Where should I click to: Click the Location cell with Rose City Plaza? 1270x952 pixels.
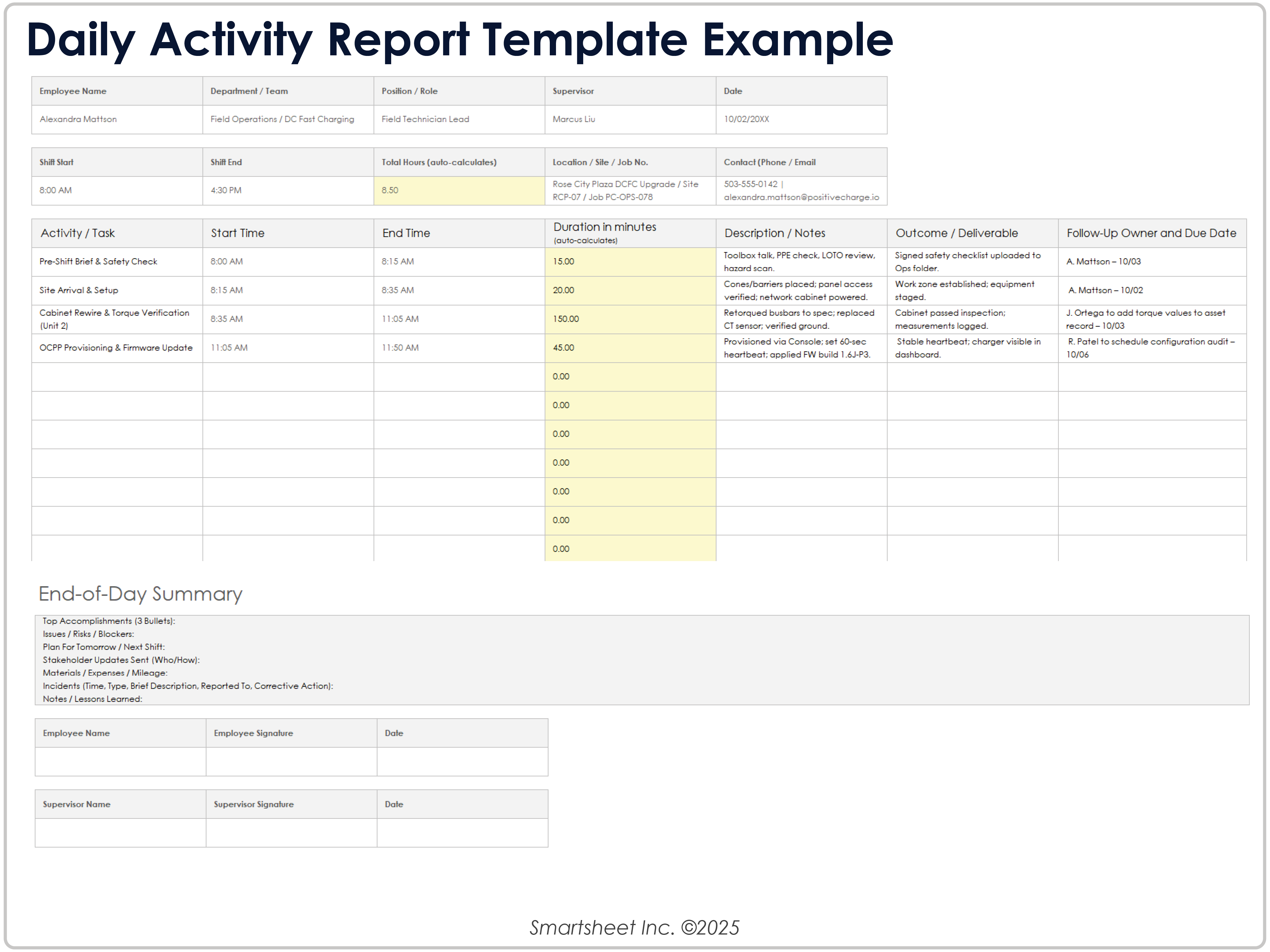point(625,190)
